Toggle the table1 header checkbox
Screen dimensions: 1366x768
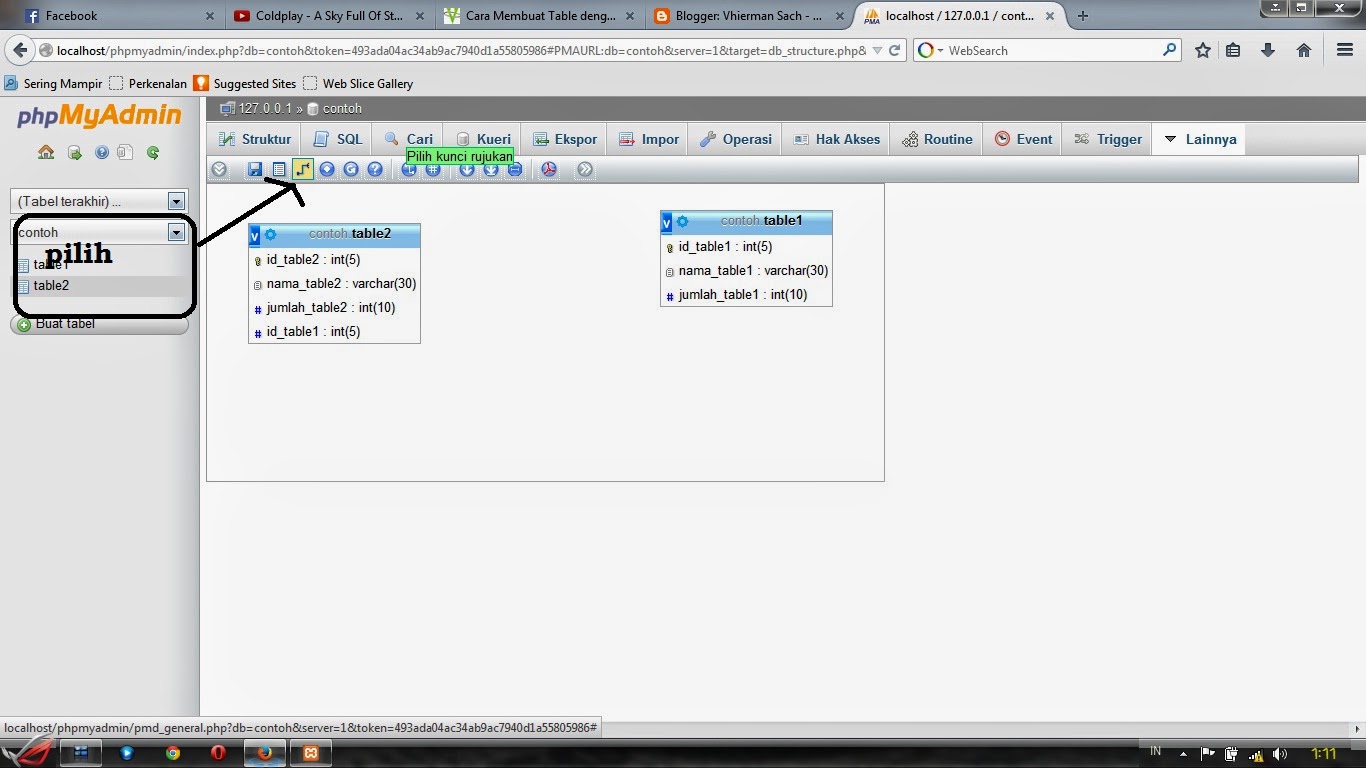(x=666, y=222)
